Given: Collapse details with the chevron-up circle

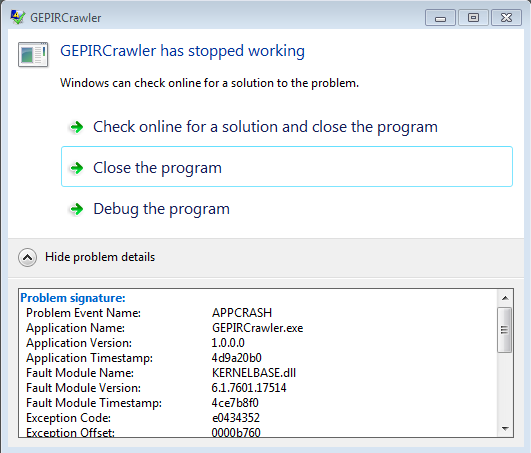Looking at the screenshot, I should (x=27, y=258).
